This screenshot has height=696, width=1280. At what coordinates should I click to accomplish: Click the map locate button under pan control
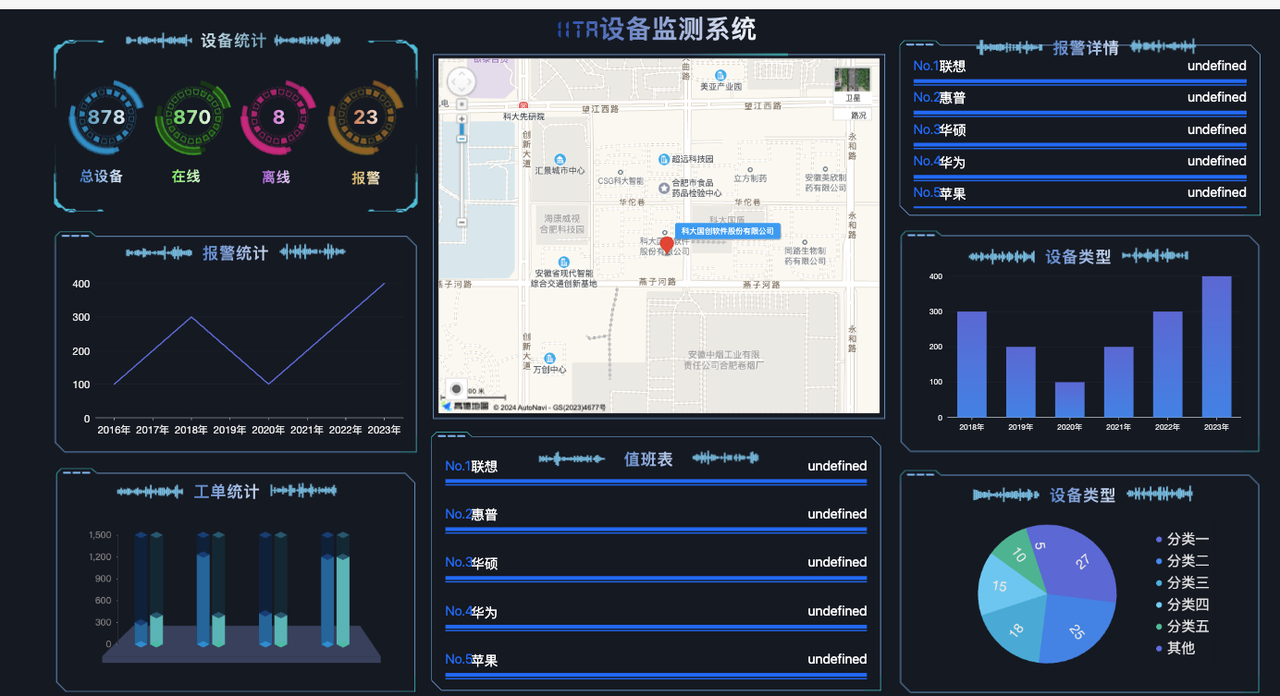pos(462,104)
